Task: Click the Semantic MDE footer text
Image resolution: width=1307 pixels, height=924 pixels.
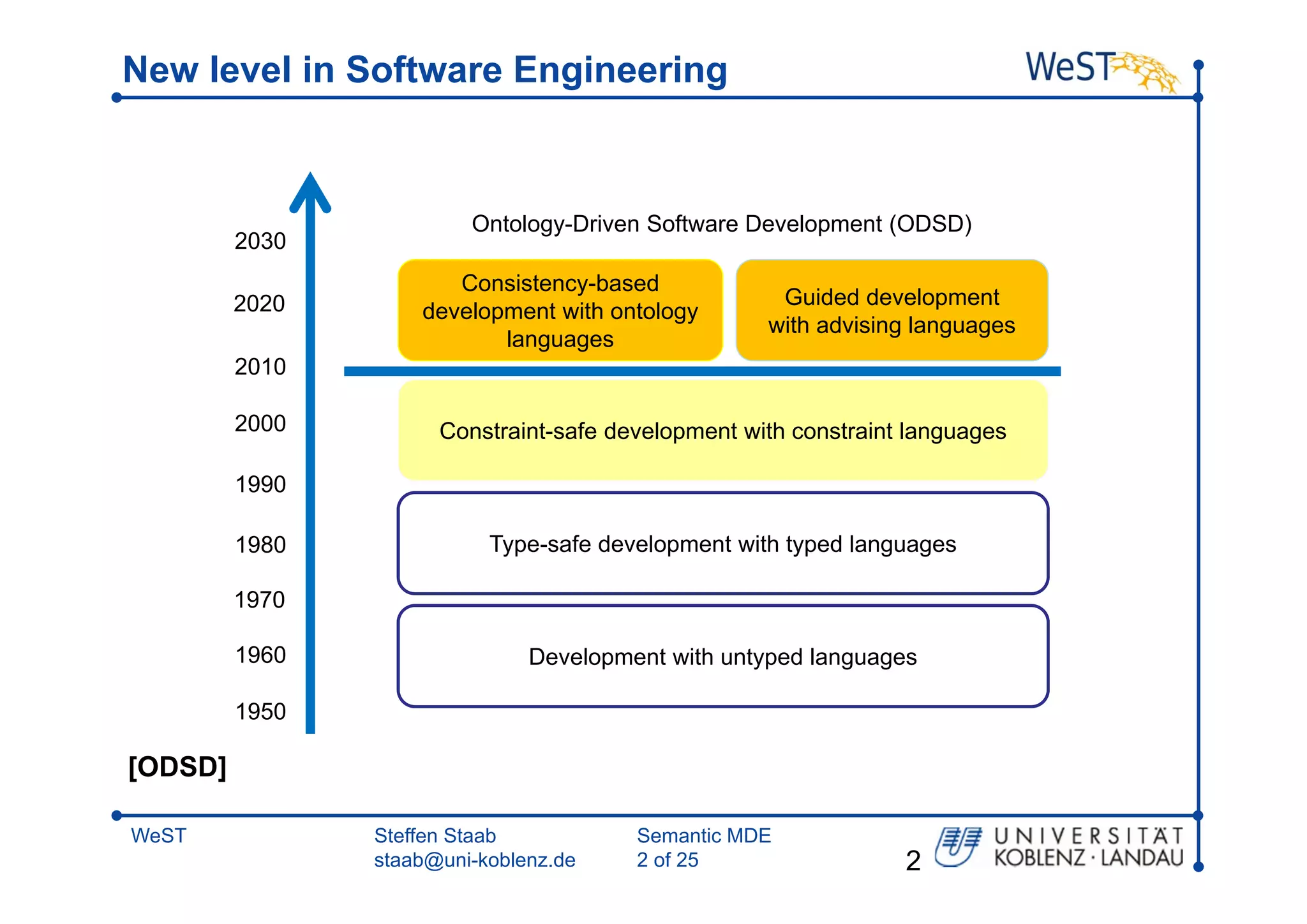Action: [703, 835]
